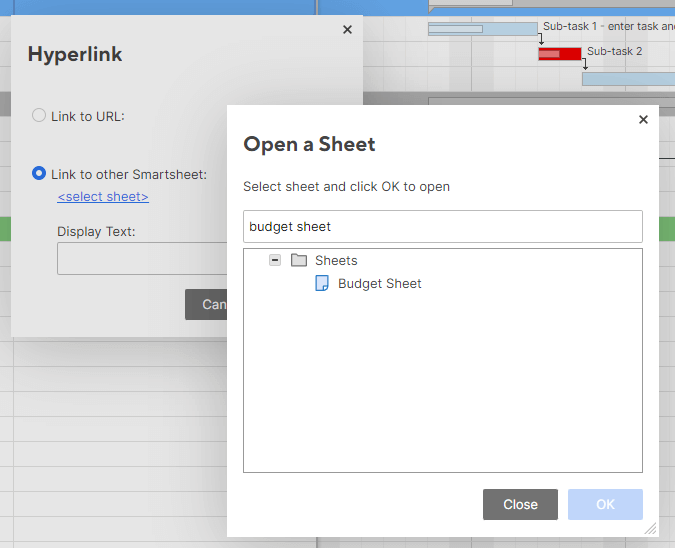Focus the Display Text input box
Viewport: 675px width, 548px height.
[x=142, y=258]
